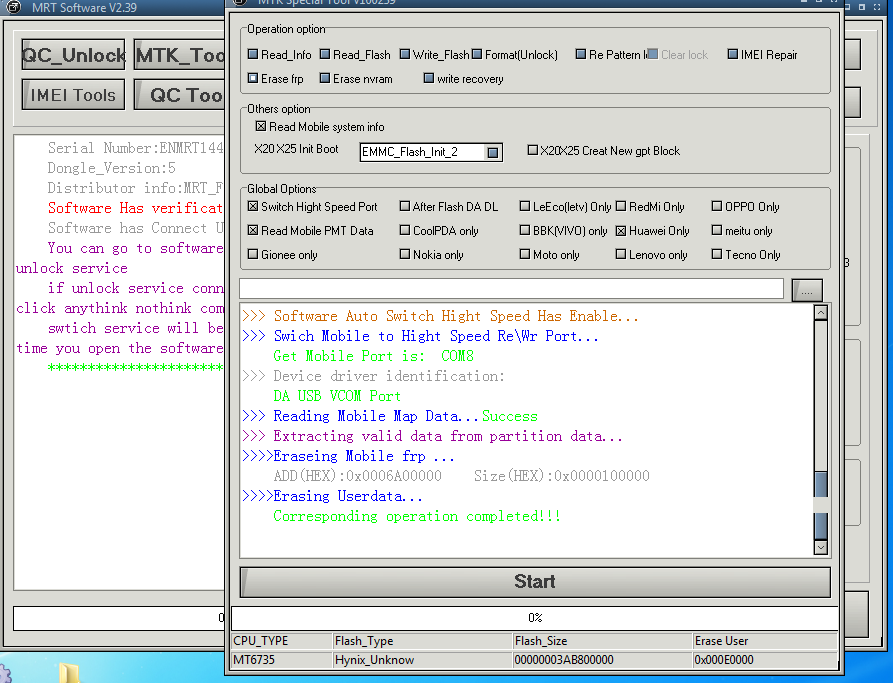Check the Lenovo only option
Screen dimensions: 893x683
[x=621, y=255]
